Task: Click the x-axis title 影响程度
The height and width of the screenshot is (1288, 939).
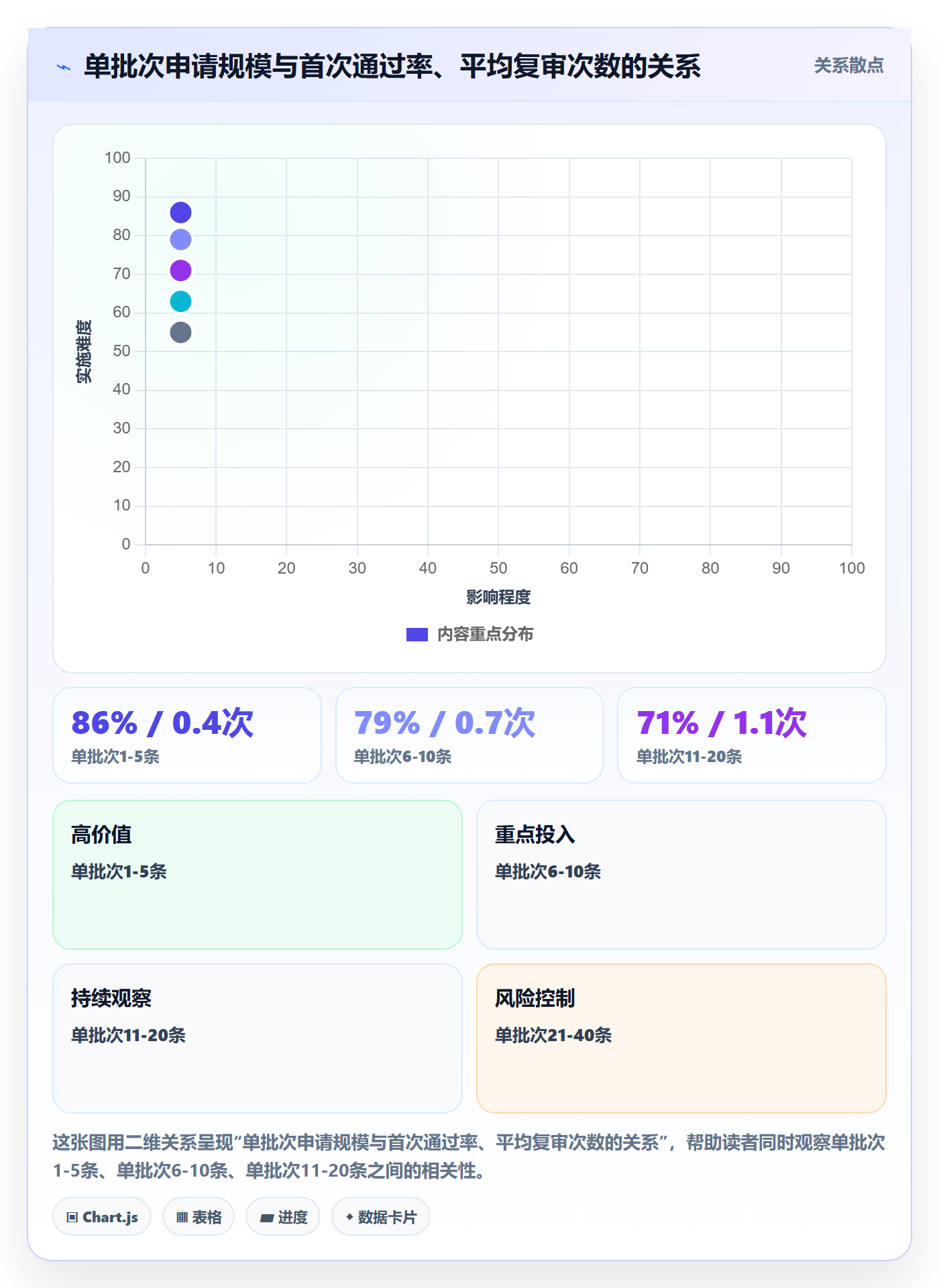Action: (x=498, y=597)
